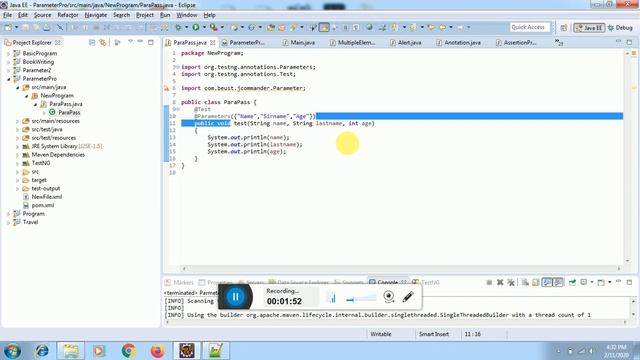Open Project Explorer view menu triangle
This screenshot has height=360, width=640.
(131, 42)
